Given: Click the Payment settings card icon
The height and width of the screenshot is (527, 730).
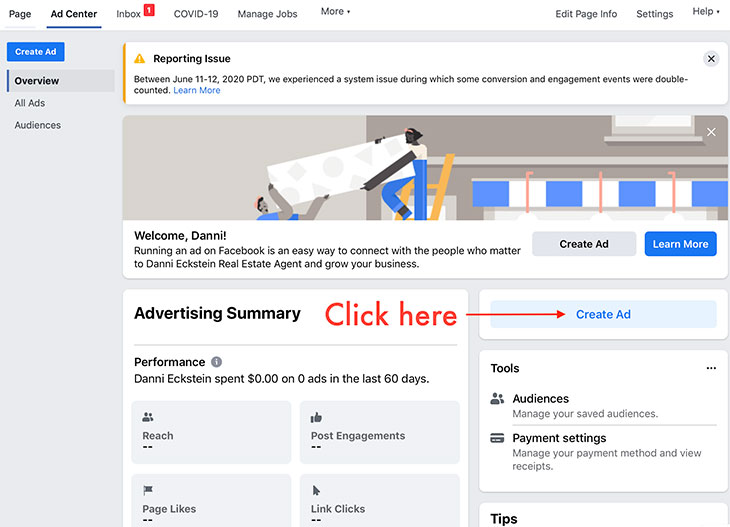Looking at the screenshot, I should pos(497,438).
